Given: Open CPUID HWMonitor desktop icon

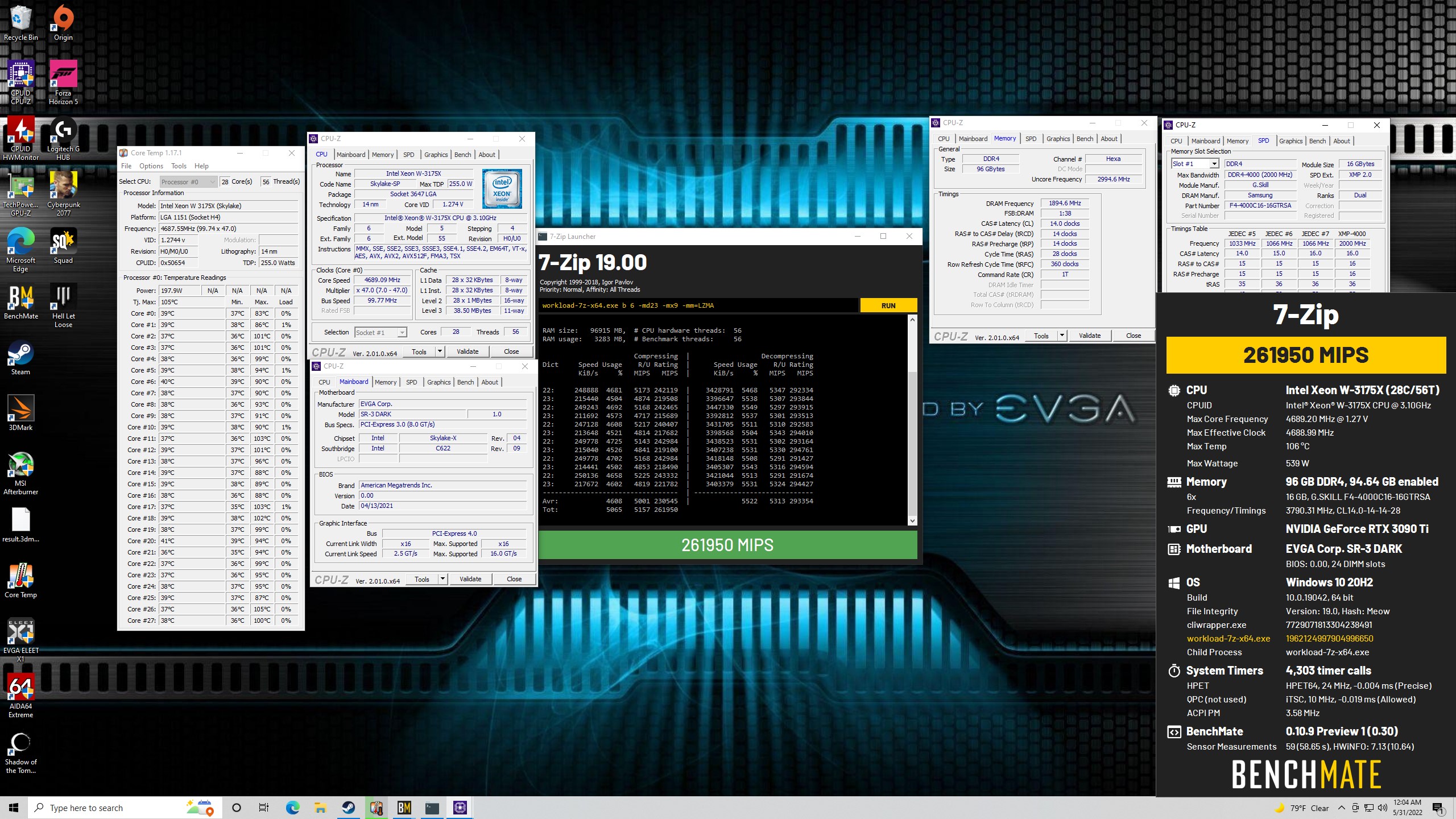Looking at the screenshot, I should [21, 138].
